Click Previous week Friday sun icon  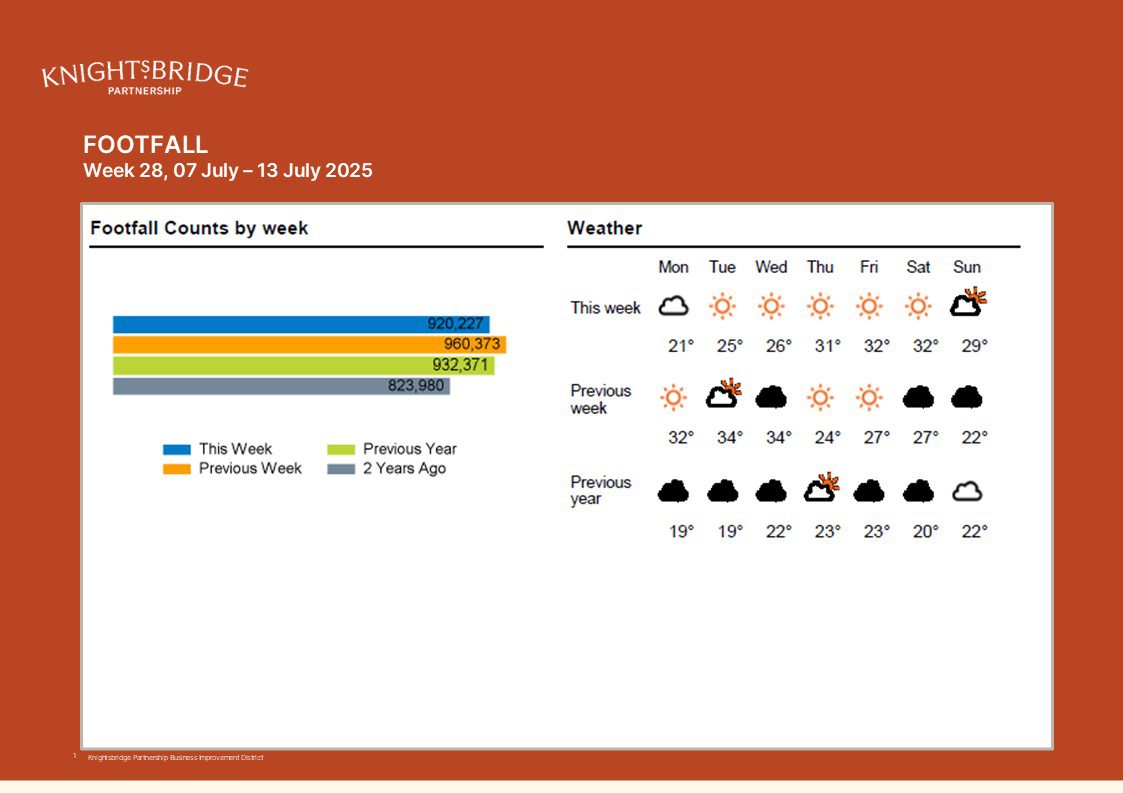coord(869,398)
